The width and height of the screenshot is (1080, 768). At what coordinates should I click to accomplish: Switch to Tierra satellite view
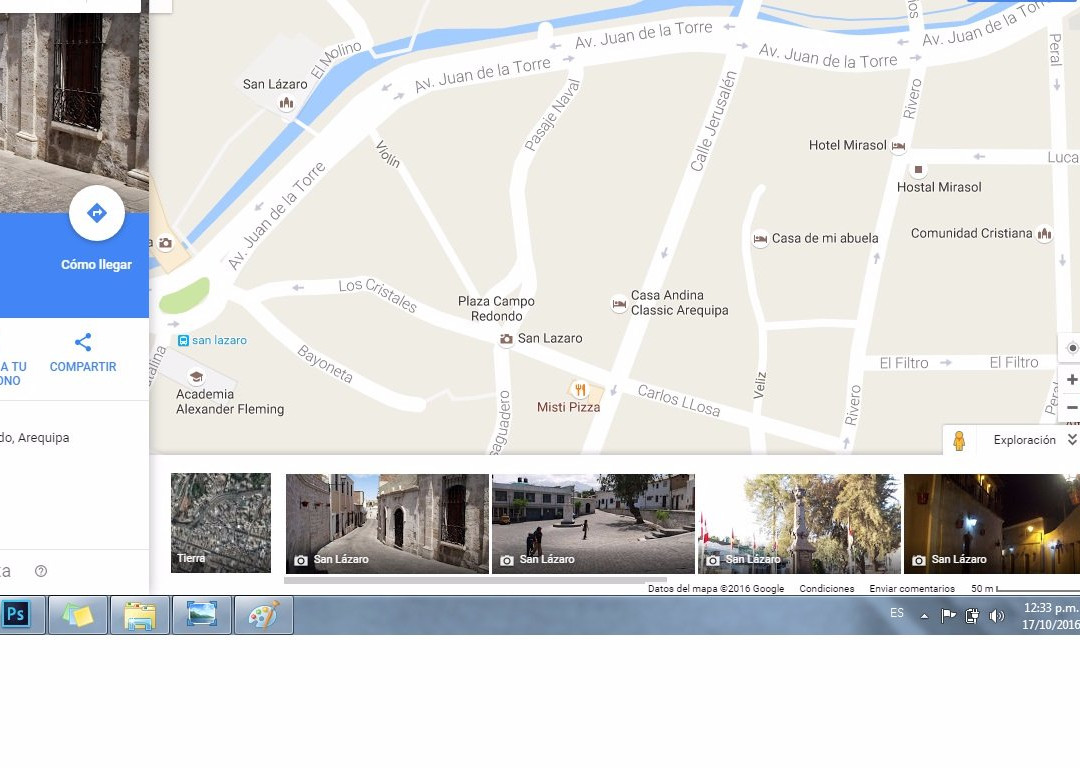[221, 523]
